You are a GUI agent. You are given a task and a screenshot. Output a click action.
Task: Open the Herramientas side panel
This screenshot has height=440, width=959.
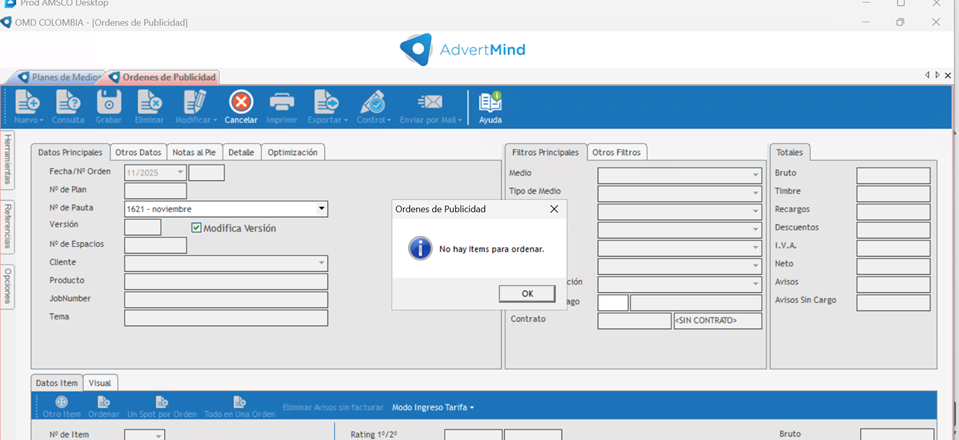click(7, 159)
